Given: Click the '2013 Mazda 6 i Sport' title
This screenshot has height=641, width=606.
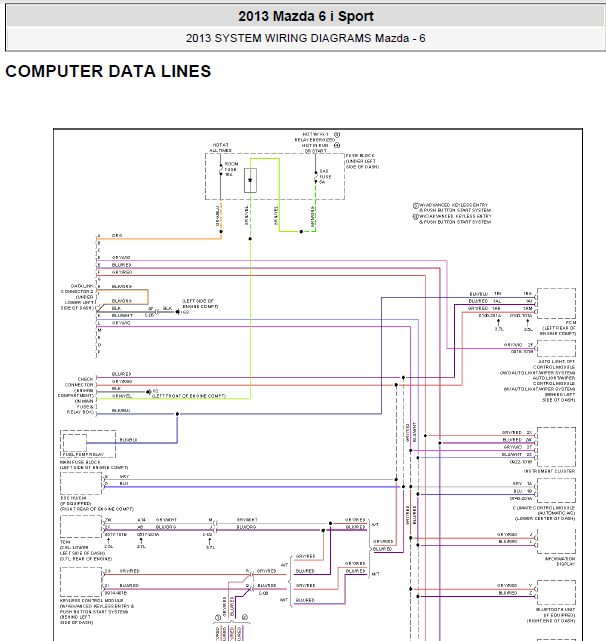Looking at the screenshot, I should point(306,16).
